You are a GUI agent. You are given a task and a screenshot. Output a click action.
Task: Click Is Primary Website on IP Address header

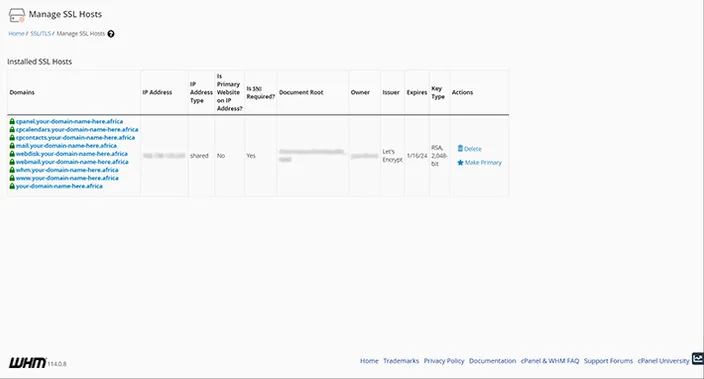[229, 92]
